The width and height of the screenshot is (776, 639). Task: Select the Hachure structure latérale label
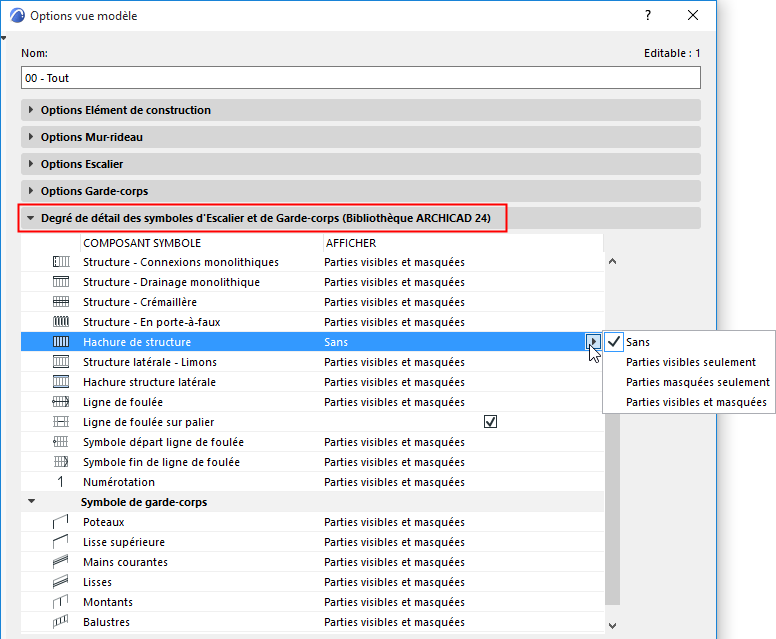(149, 382)
